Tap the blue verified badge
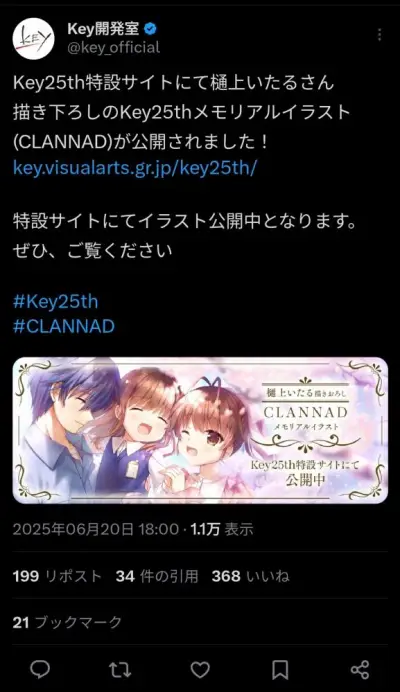This screenshot has height=692, width=400. click(151, 29)
